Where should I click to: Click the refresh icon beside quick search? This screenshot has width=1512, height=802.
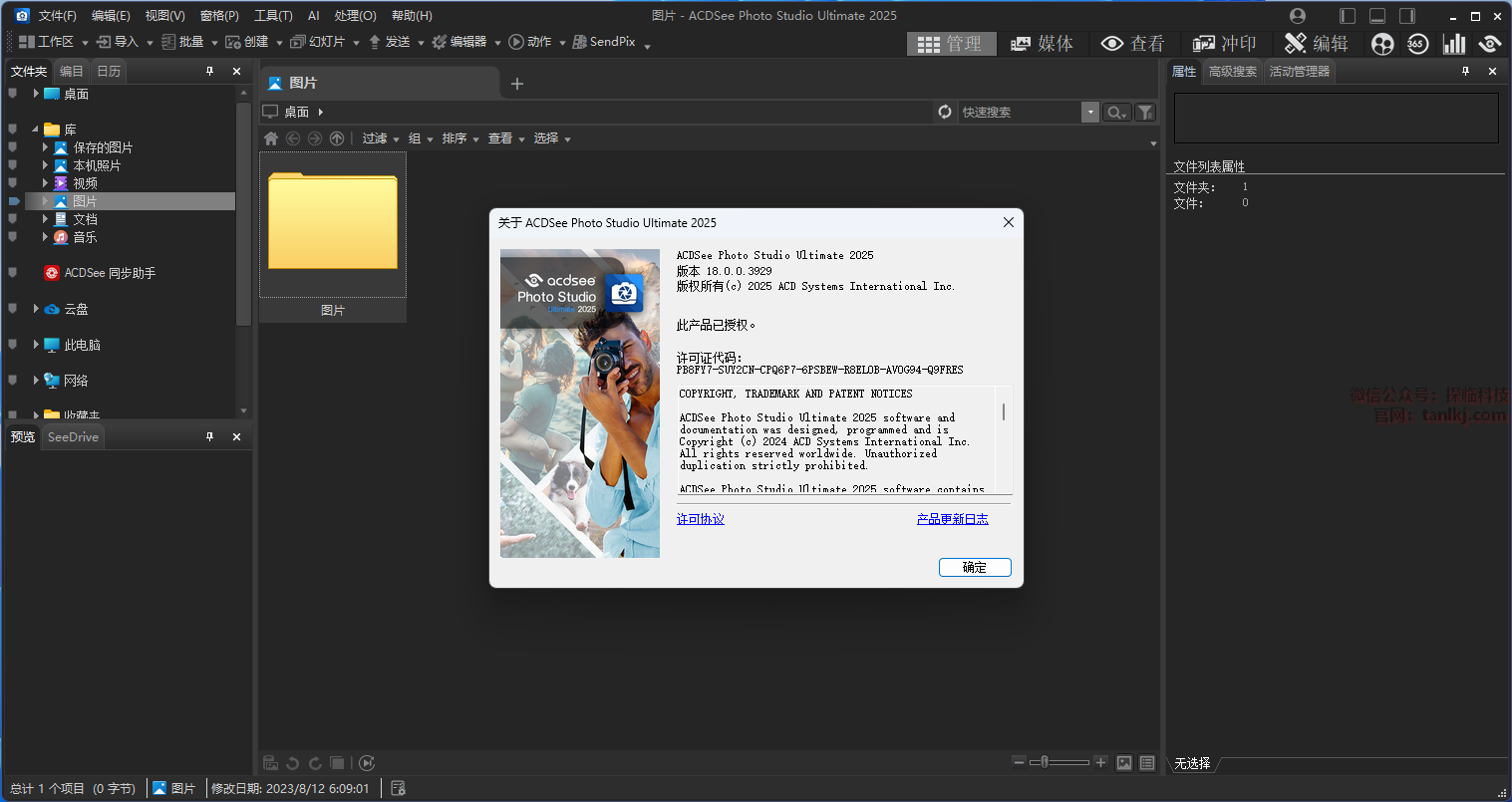(945, 112)
